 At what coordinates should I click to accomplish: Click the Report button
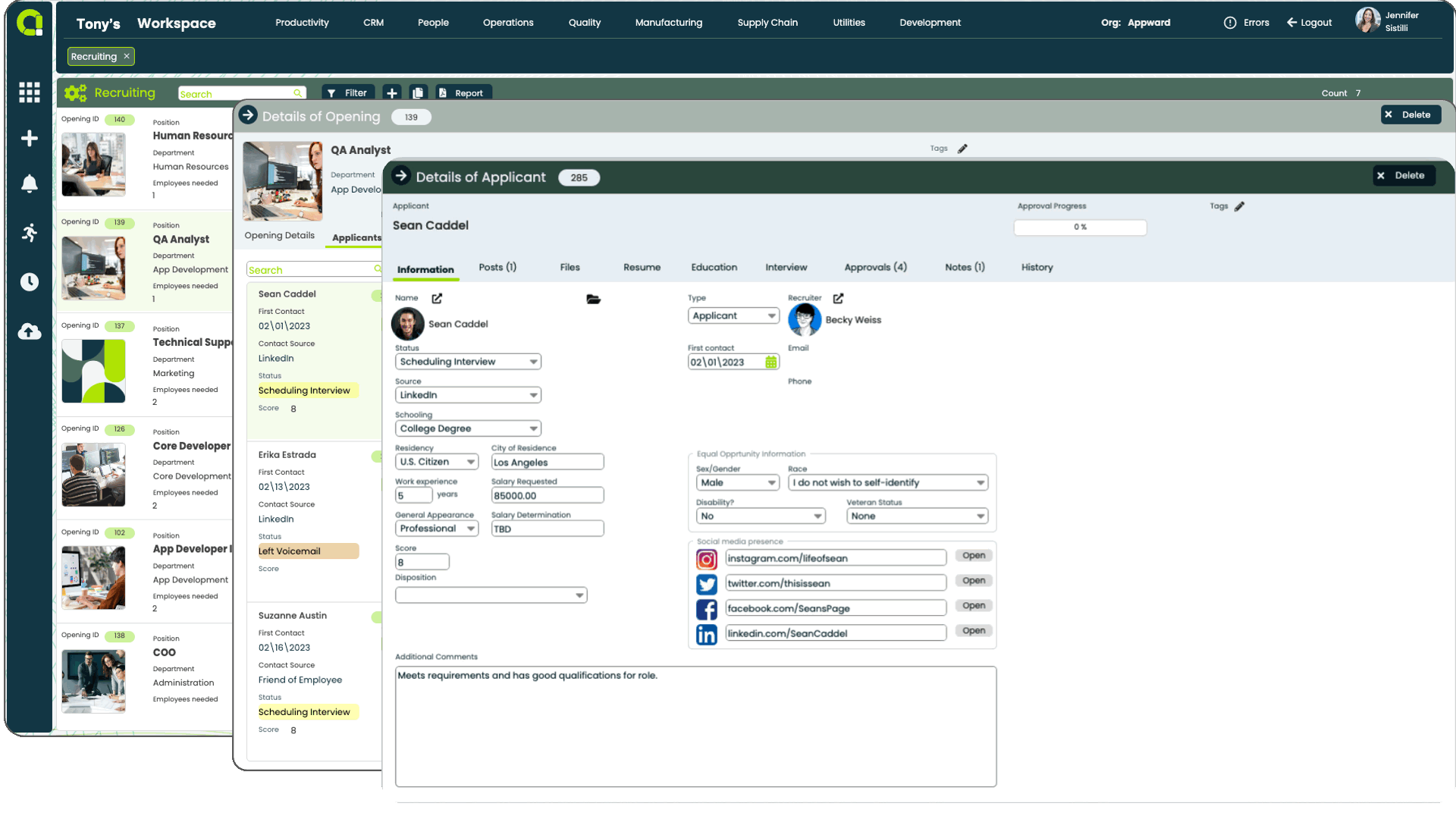463,93
